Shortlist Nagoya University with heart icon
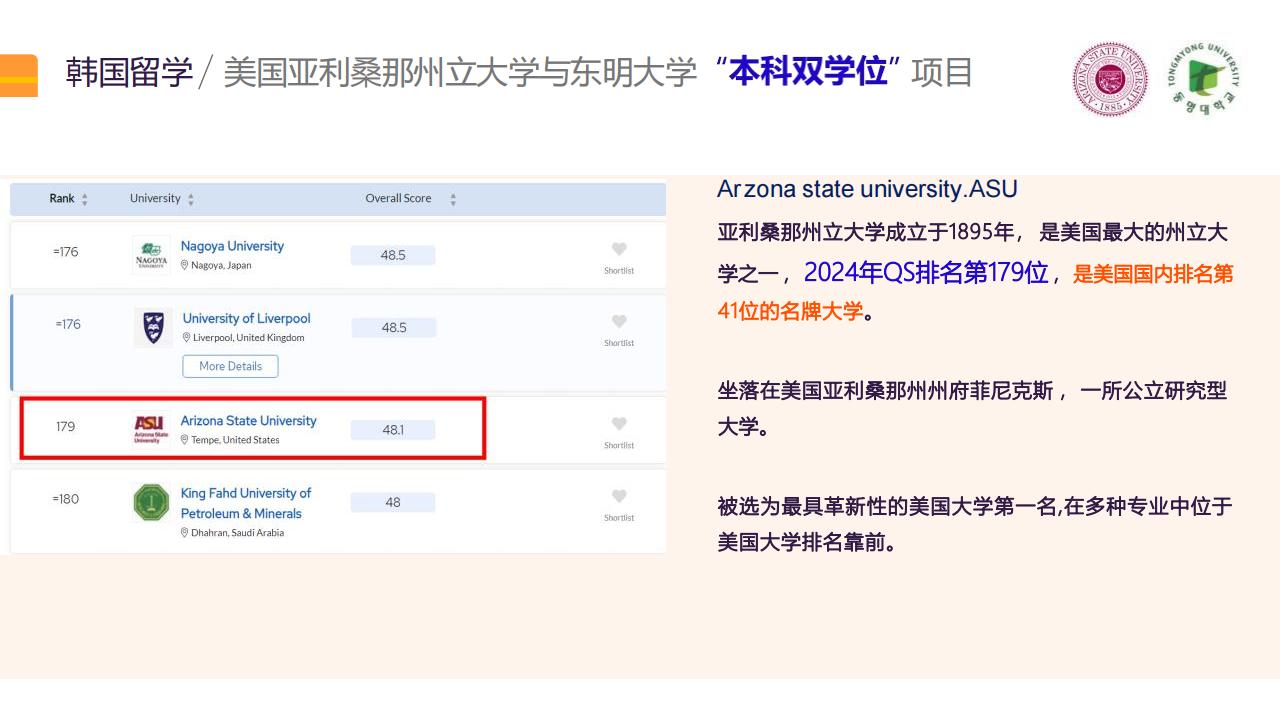Image resolution: width=1280 pixels, height=720 pixels. coord(619,249)
